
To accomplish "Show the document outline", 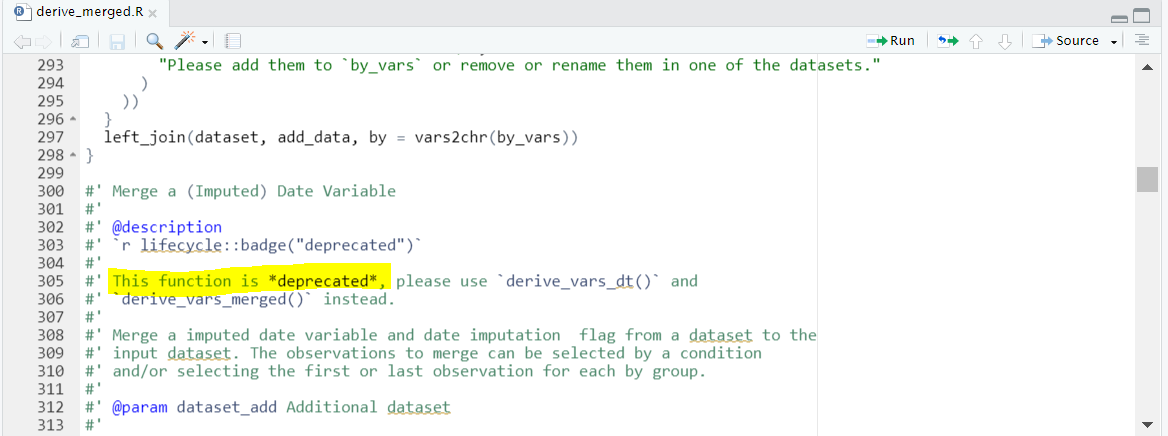I will click(x=1141, y=40).
